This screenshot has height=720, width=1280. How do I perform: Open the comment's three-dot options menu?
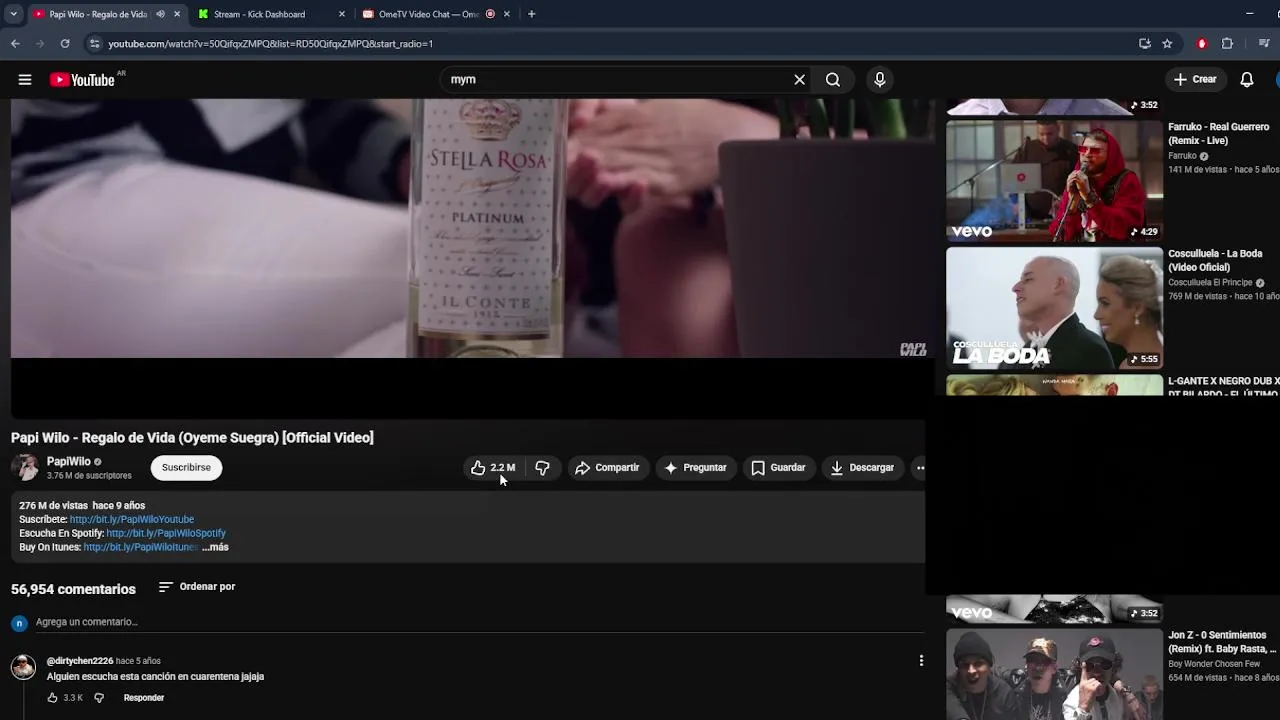coord(921,661)
